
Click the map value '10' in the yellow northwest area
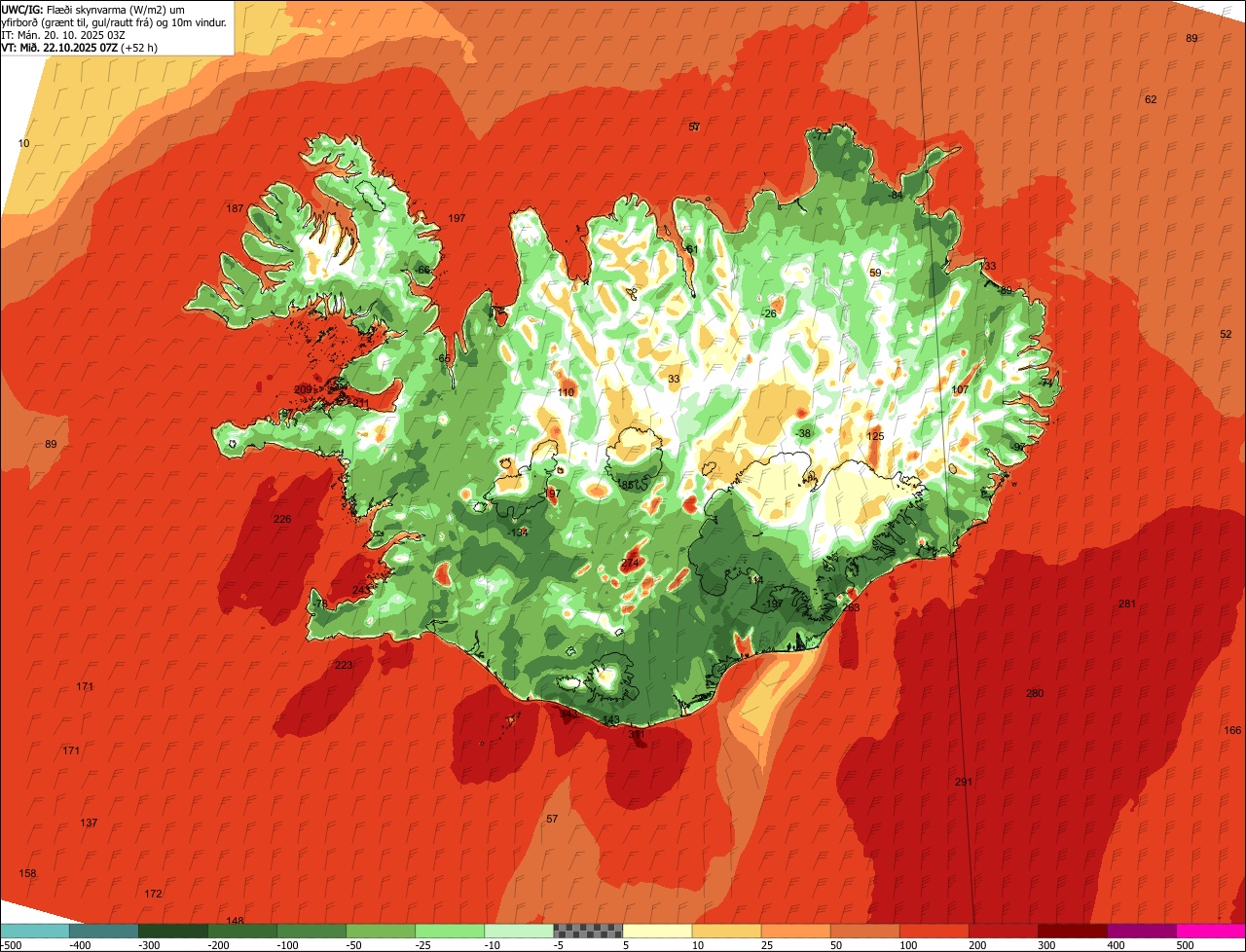pyautogui.click(x=24, y=144)
